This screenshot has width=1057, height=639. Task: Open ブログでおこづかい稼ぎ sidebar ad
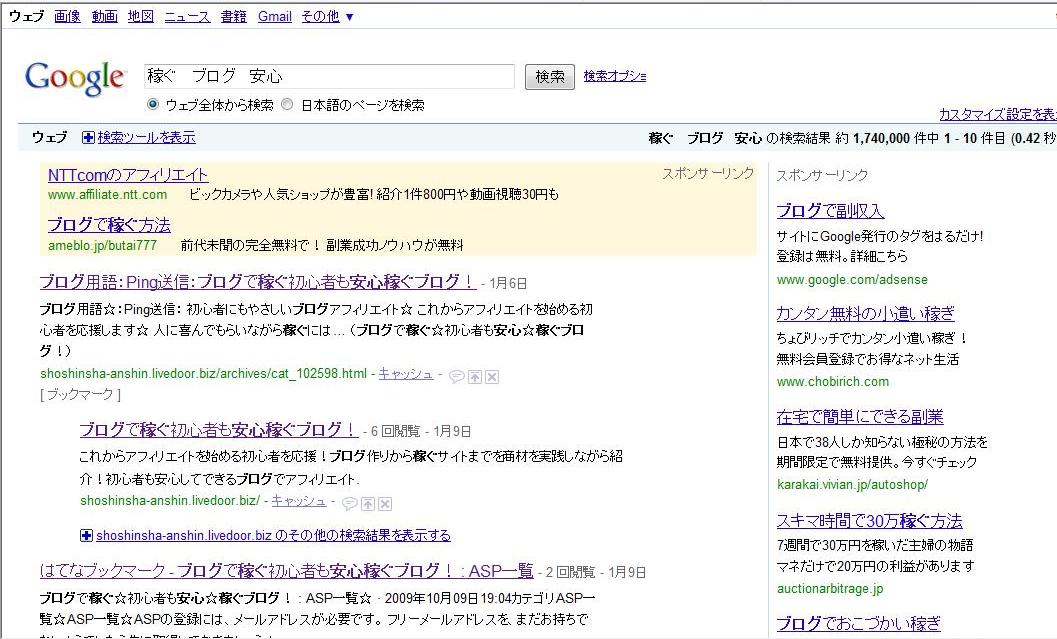point(858,623)
